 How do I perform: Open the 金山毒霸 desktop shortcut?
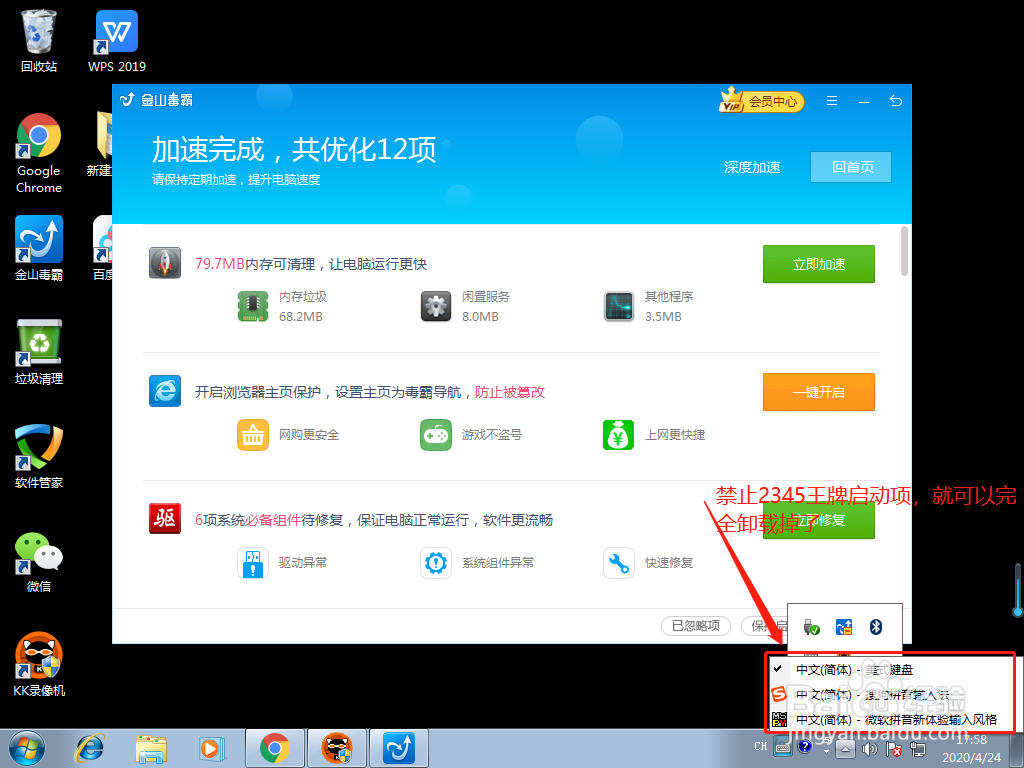tap(39, 249)
